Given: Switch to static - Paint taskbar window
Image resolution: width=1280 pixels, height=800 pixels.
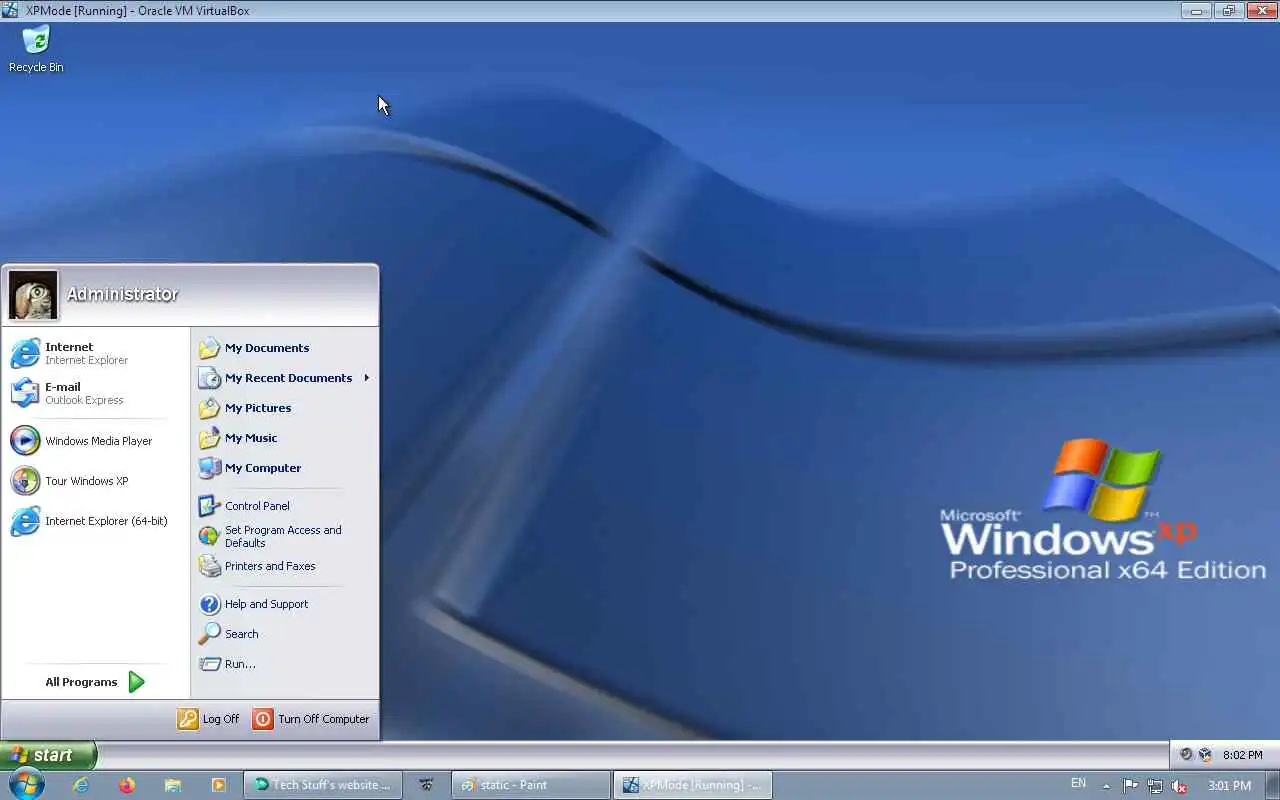Looking at the screenshot, I should click(531, 785).
